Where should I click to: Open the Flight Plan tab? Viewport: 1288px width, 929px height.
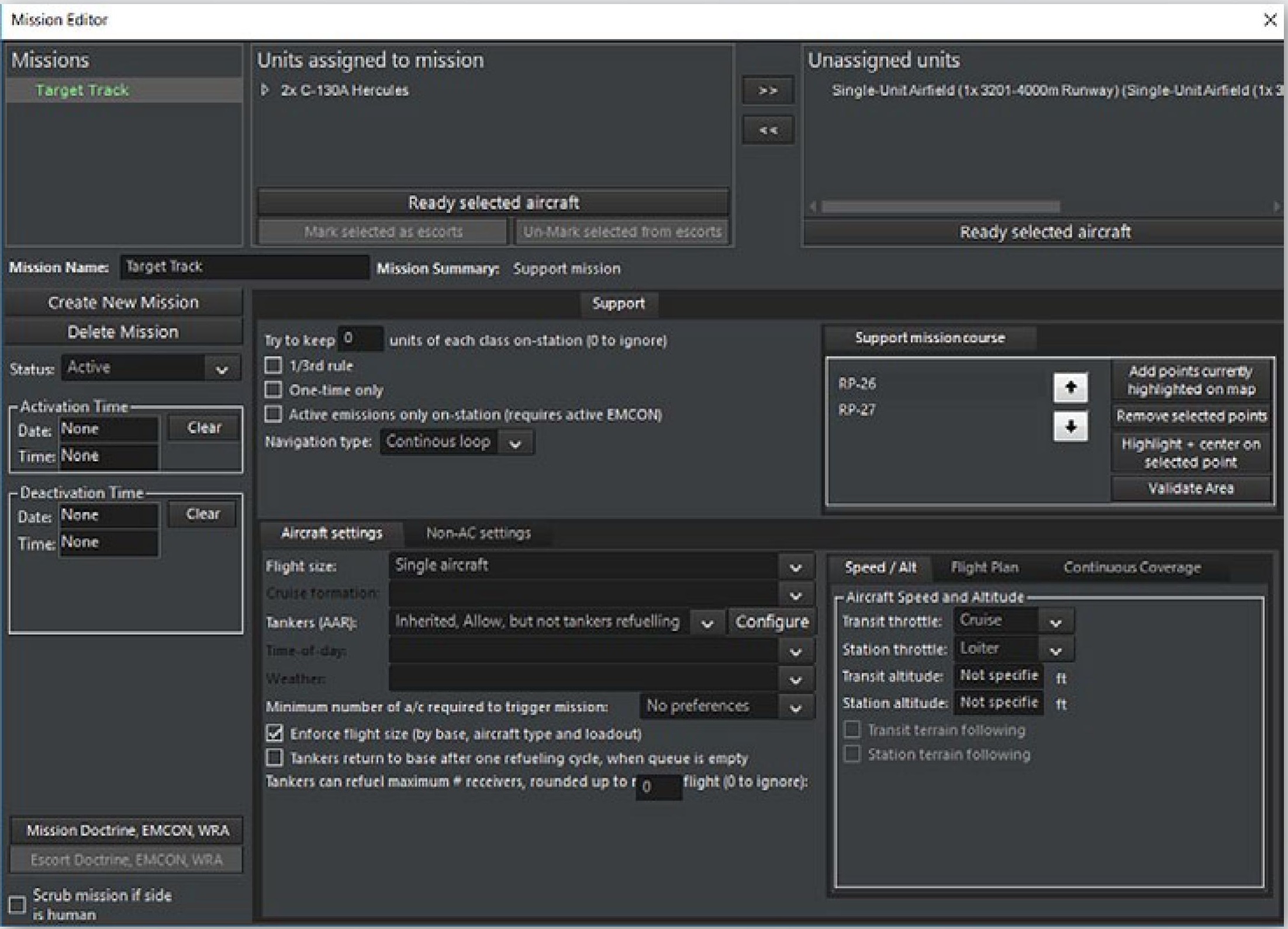(x=985, y=567)
